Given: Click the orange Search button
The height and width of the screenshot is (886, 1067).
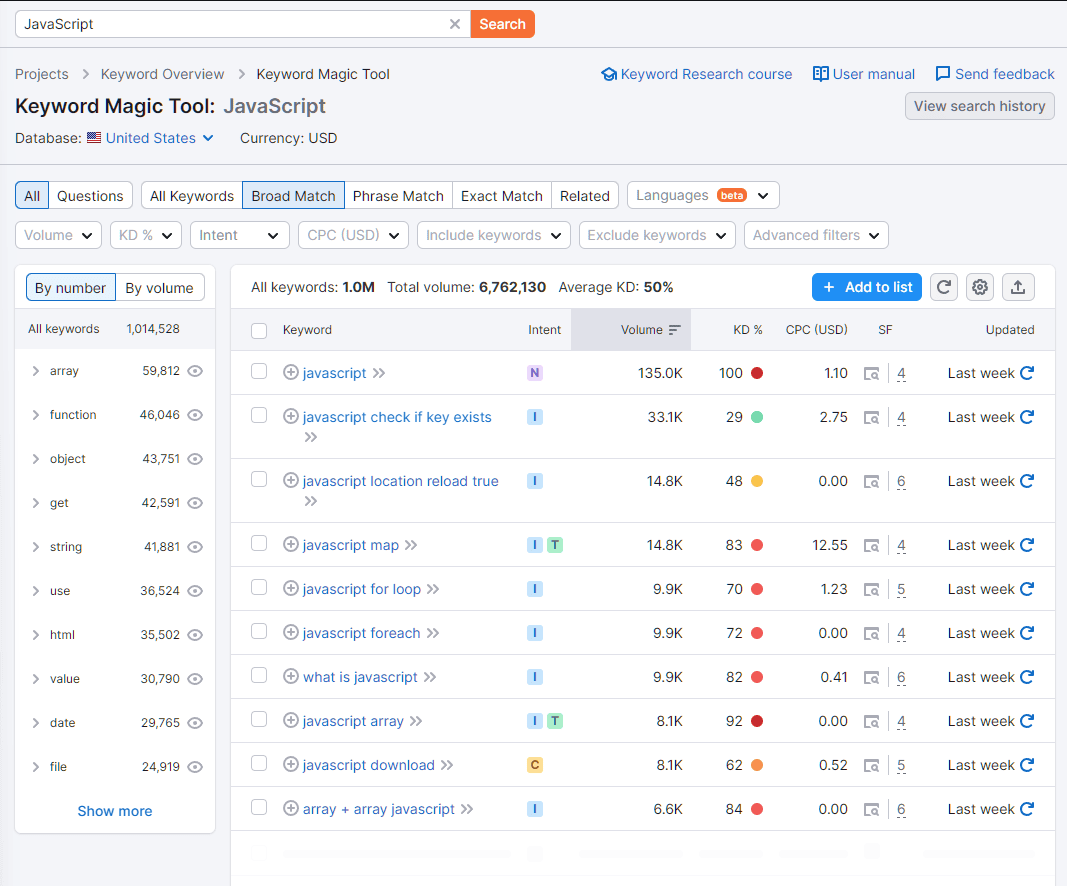Looking at the screenshot, I should (x=502, y=24).
